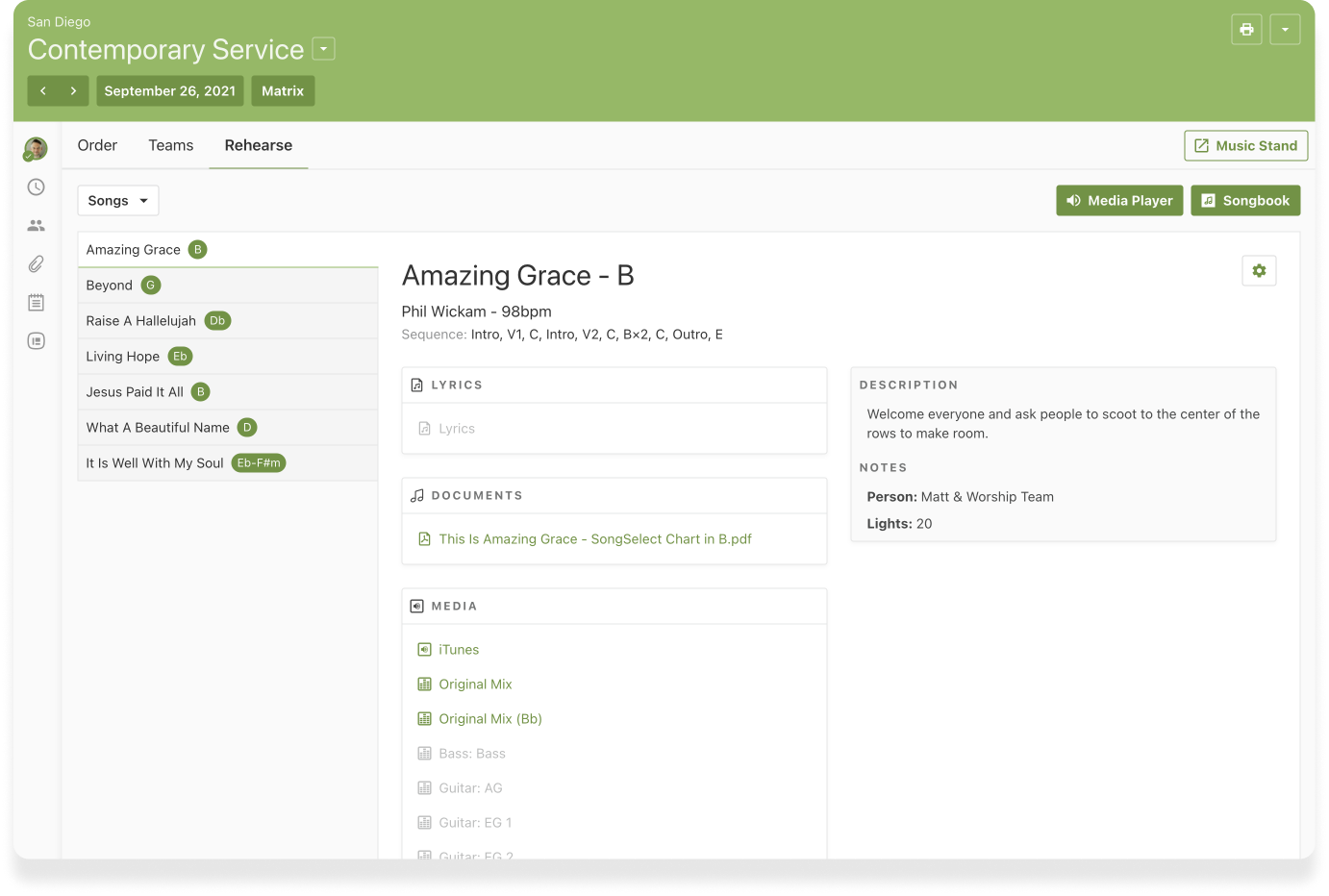Open the Songs filter dropdown
The width and height of the screenshot is (1329, 896).
tap(117, 201)
